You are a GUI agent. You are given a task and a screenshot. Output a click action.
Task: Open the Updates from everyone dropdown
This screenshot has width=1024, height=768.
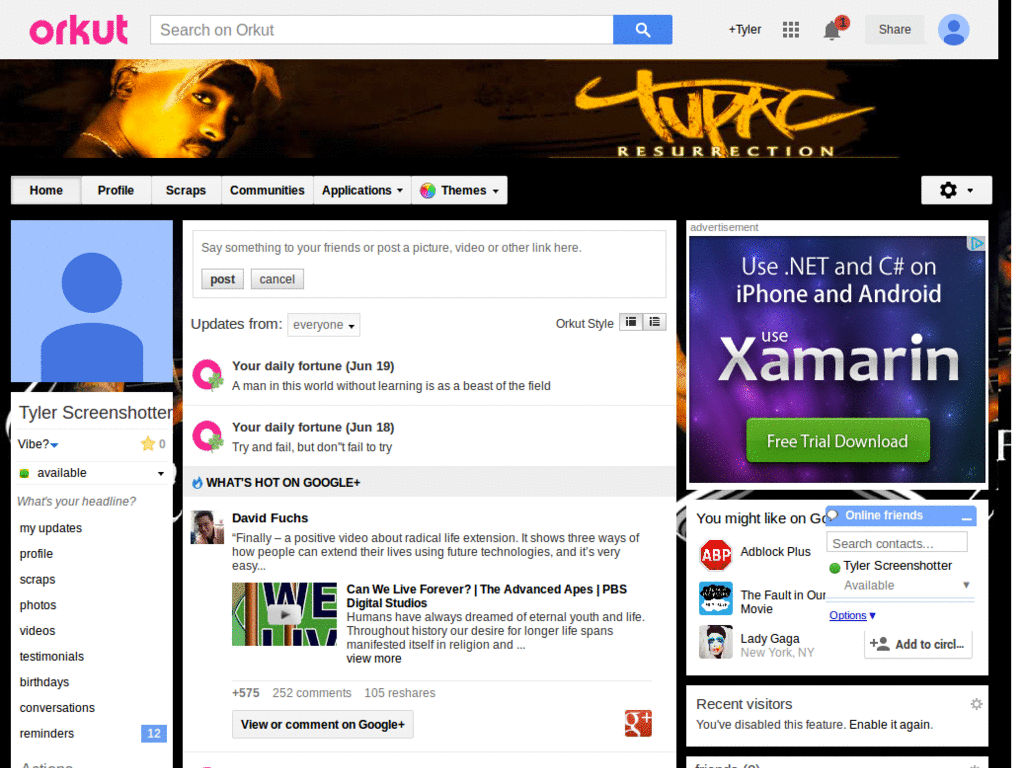323,325
